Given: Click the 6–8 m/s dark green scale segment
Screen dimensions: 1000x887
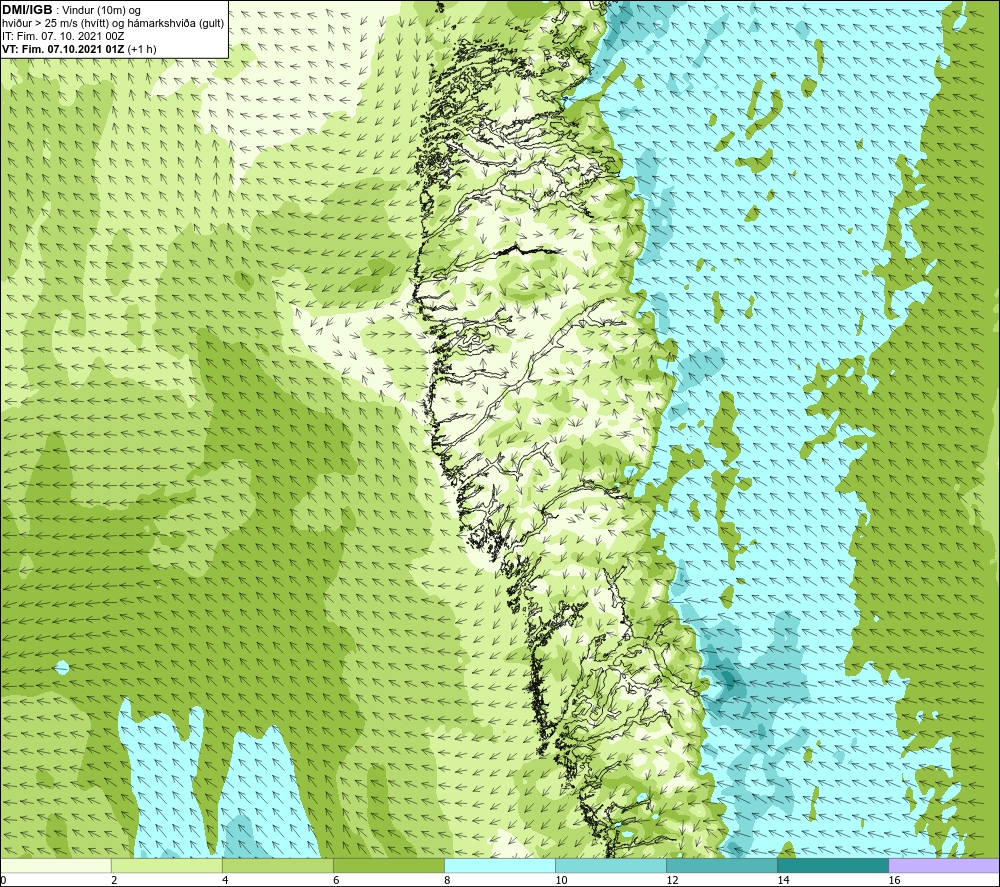Looking at the screenshot, I should [389, 865].
